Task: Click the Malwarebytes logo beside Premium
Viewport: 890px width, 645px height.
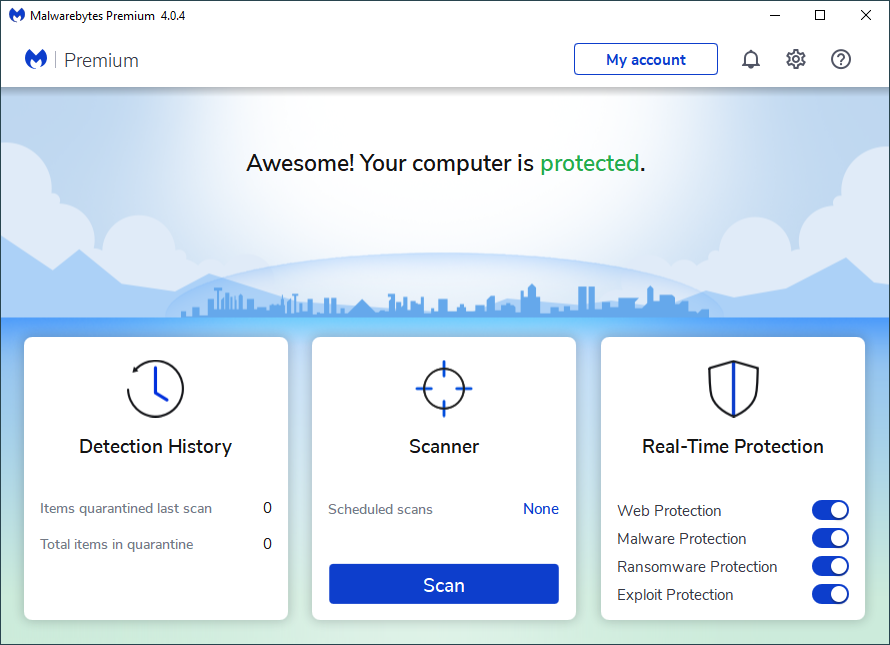Action: coord(36,60)
